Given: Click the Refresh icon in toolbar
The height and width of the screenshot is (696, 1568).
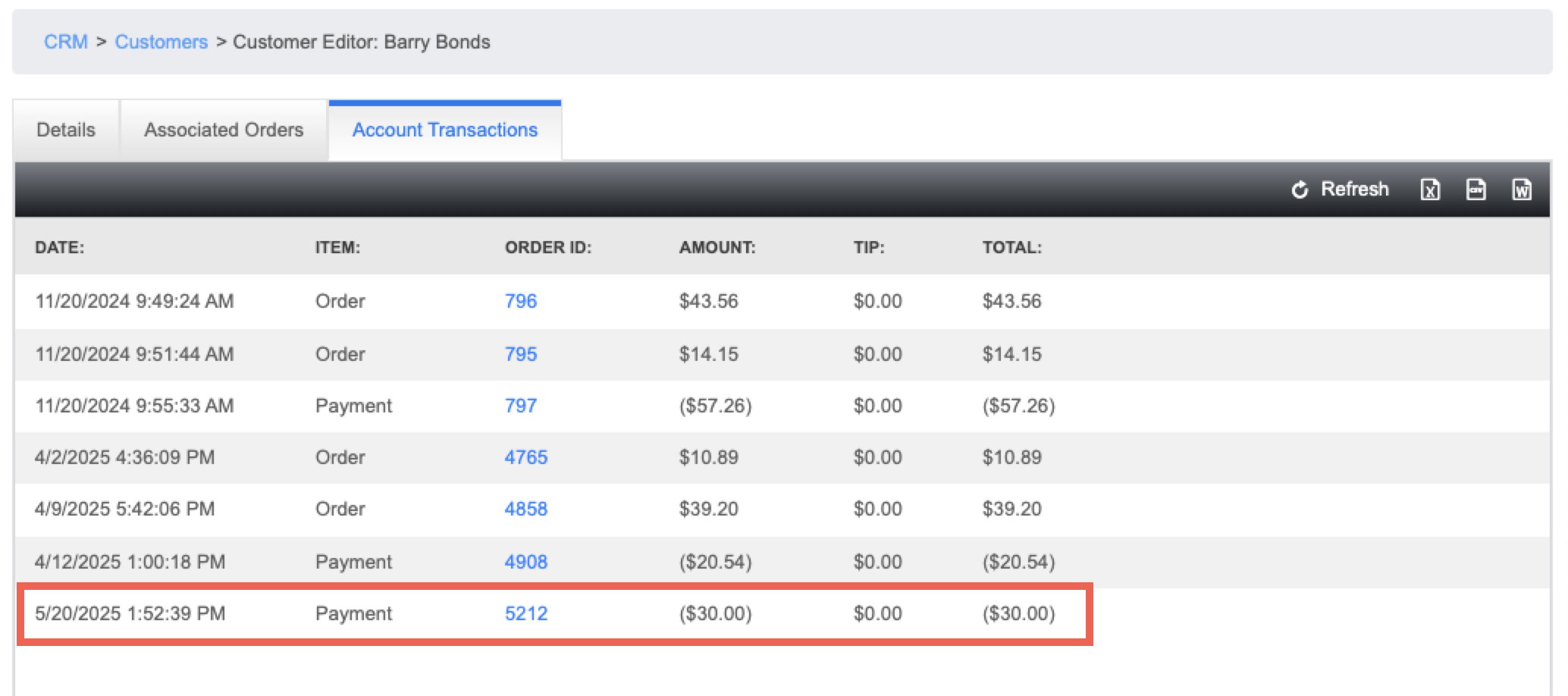Looking at the screenshot, I should pos(1300,190).
